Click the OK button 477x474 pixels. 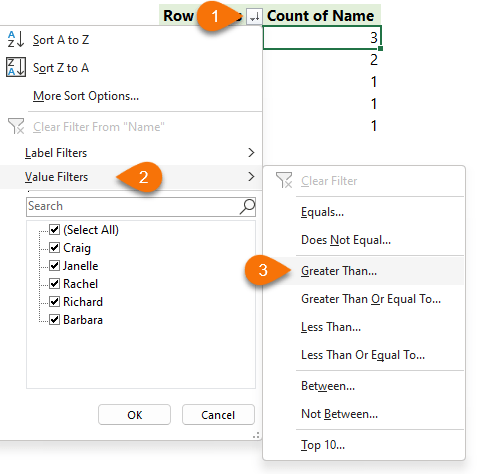tap(134, 415)
